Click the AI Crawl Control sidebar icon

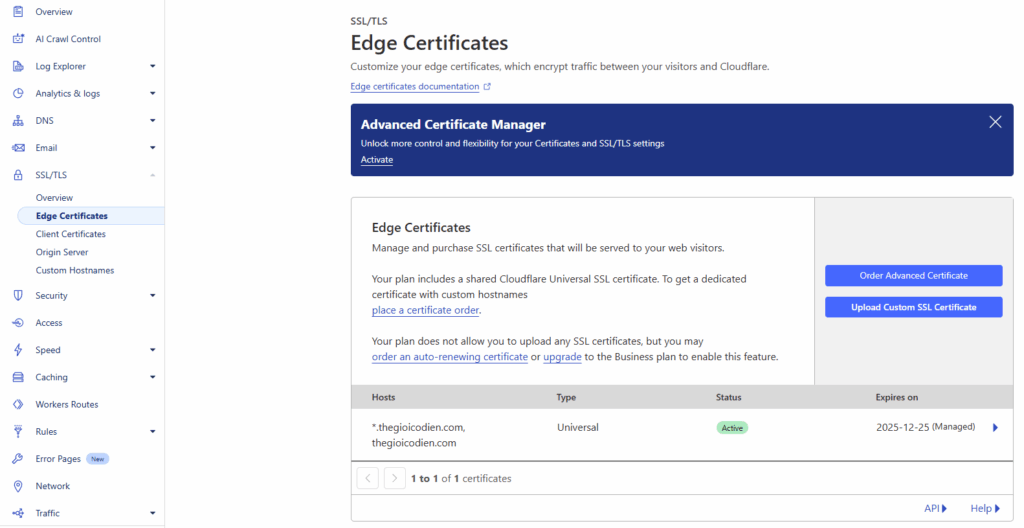[x=17, y=39]
